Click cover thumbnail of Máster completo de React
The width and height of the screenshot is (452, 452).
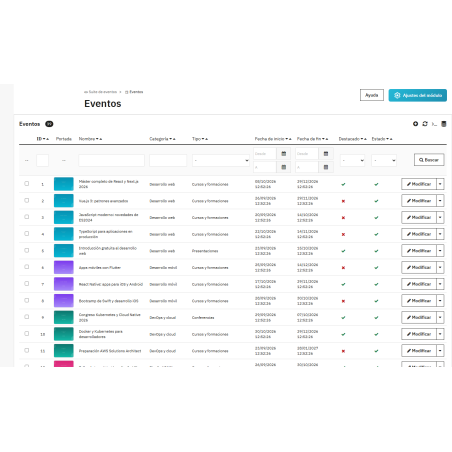click(x=64, y=184)
